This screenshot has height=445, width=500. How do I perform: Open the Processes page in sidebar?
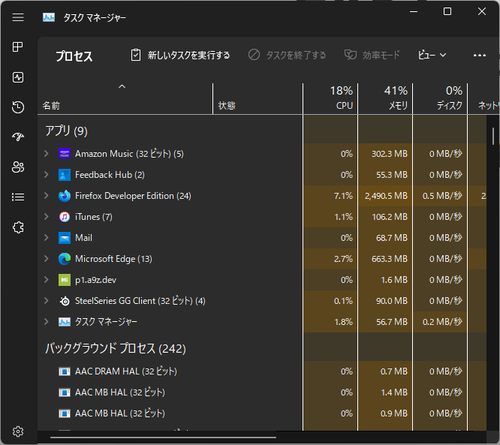pyautogui.click(x=18, y=47)
